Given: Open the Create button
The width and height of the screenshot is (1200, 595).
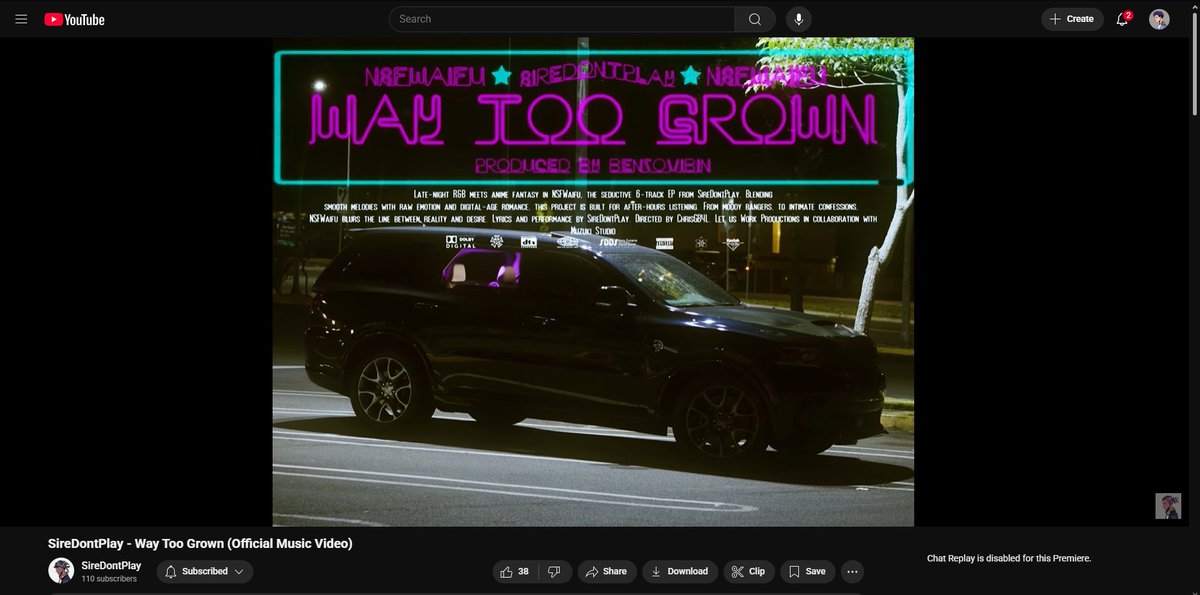Looking at the screenshot, I should pyautogui.click(x=1072, y=19).
